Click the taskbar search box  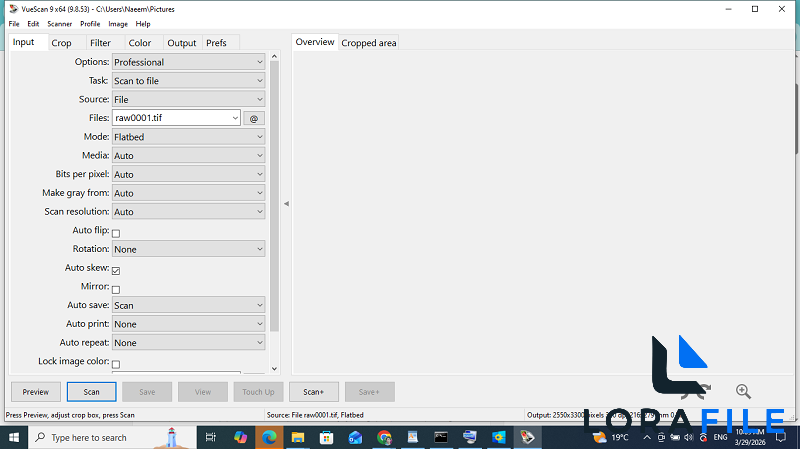pyautogui.click(x=112, y=437)
